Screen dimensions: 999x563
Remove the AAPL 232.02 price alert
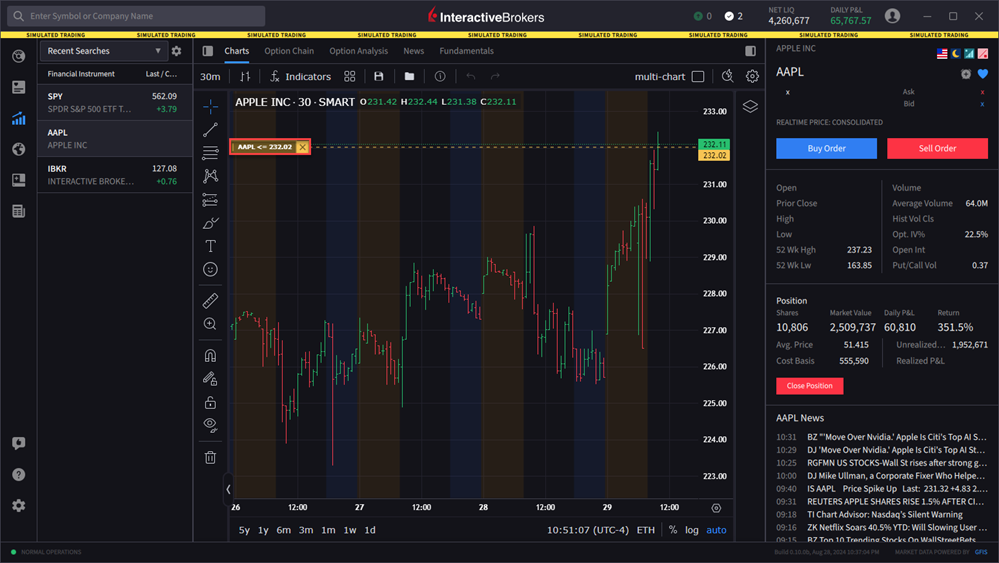(303, 147)
